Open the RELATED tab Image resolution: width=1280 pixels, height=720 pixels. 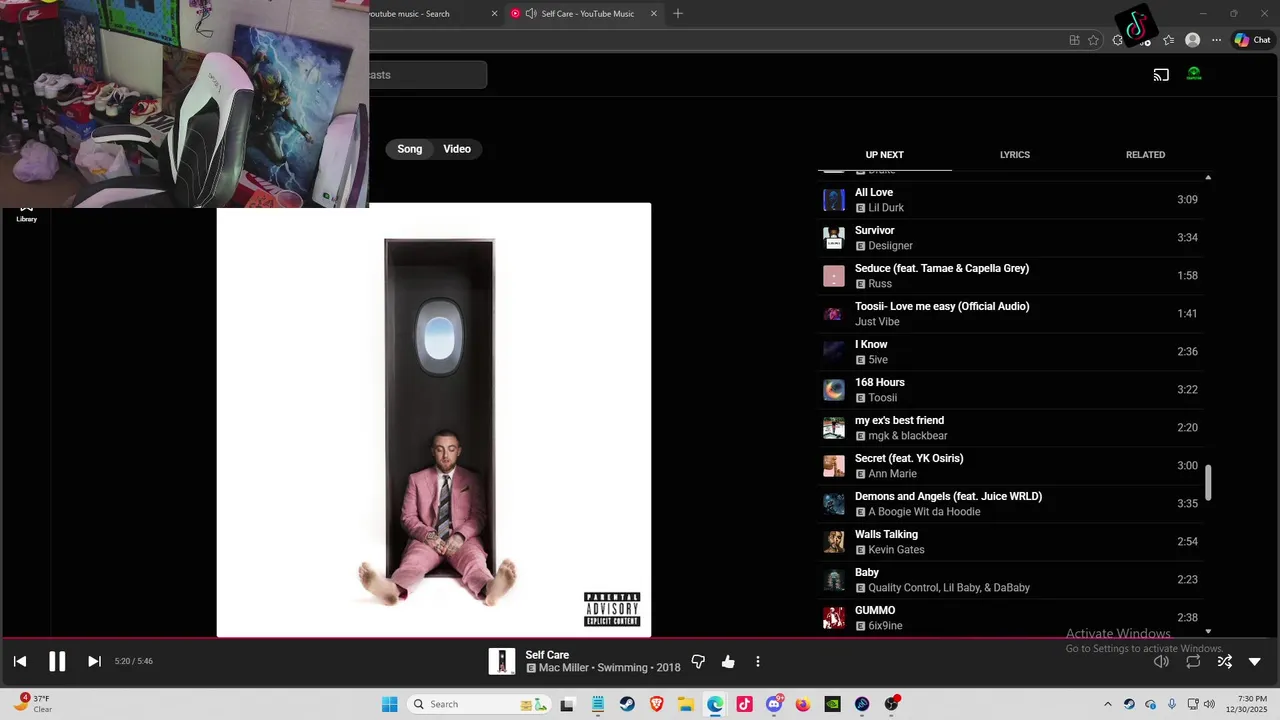pyautogui.click(x=1145, y=155)
